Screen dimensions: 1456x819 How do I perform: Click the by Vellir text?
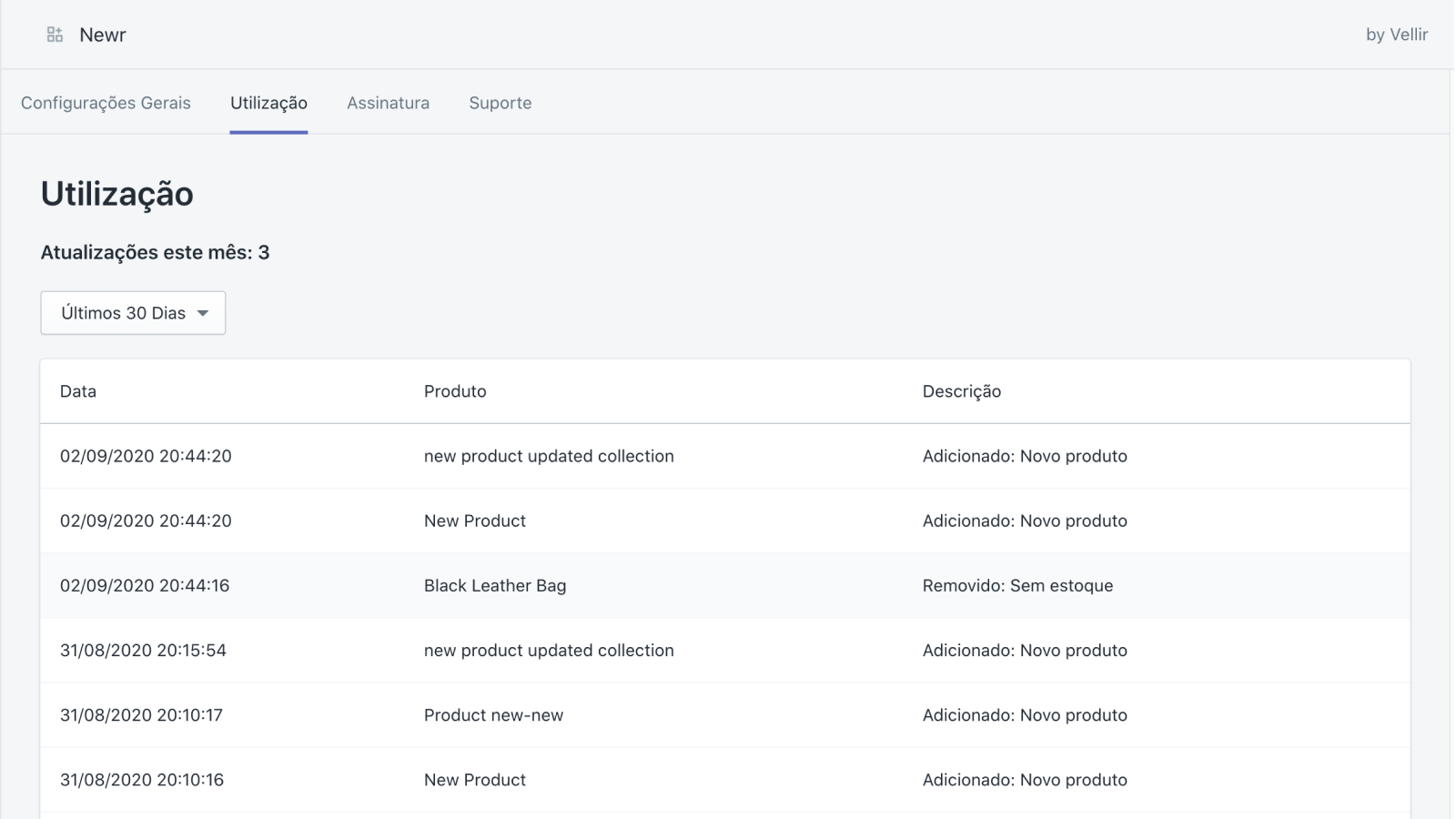(x=1396, y=35)
